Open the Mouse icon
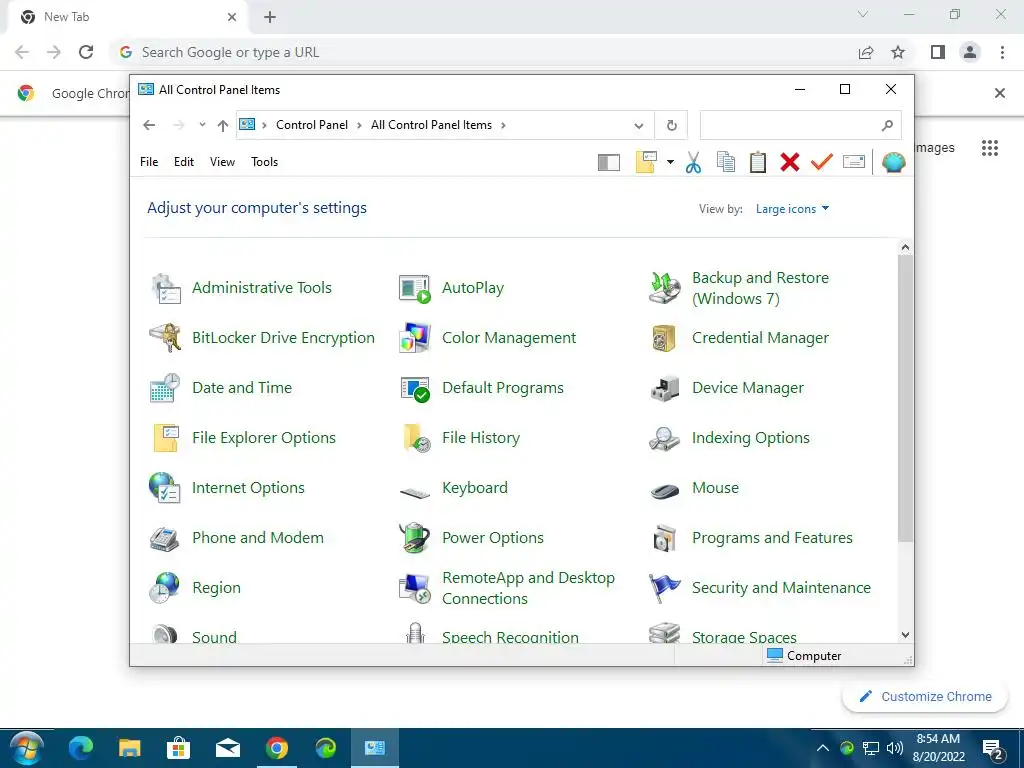The height and width of the screenshot is (768, 1024). coord(665,490)
